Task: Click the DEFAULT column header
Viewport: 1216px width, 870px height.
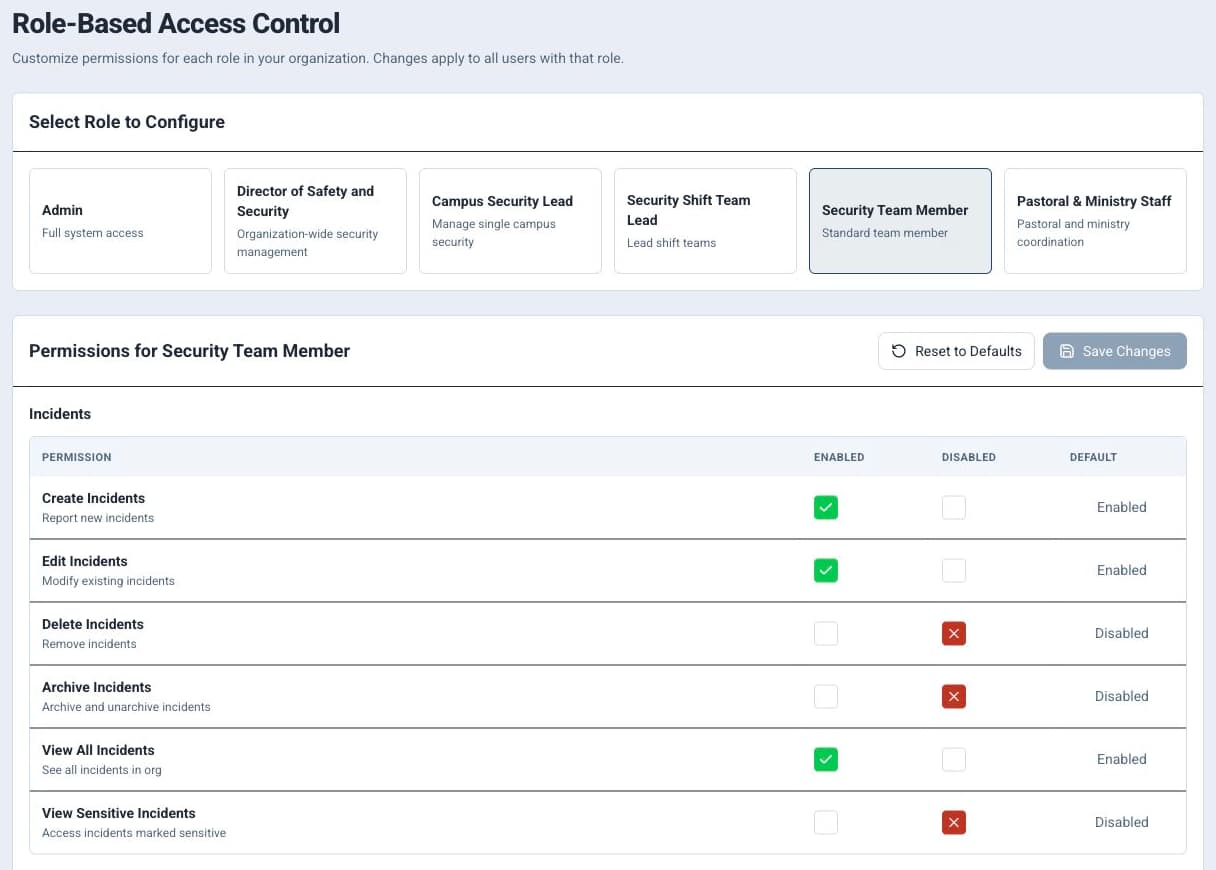Action: (x=1093, y=457)
